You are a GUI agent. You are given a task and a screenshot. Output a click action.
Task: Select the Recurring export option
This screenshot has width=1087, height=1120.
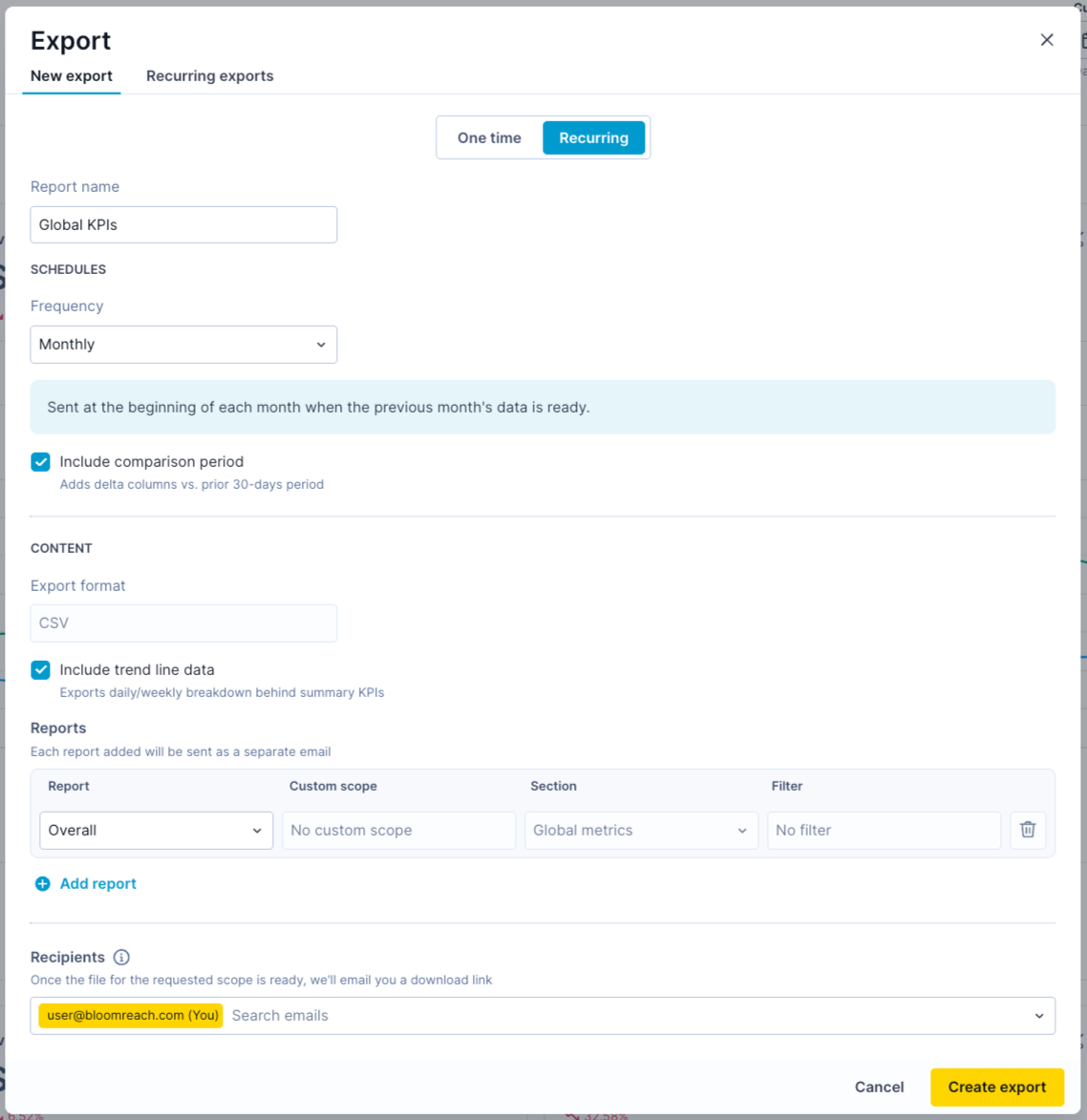(x=594, y=137)
